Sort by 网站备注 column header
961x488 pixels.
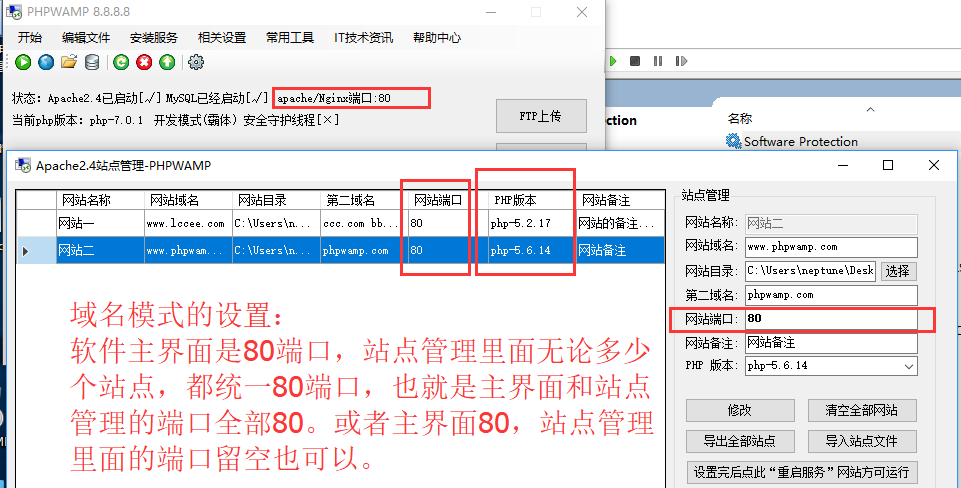tap(620, 200)
